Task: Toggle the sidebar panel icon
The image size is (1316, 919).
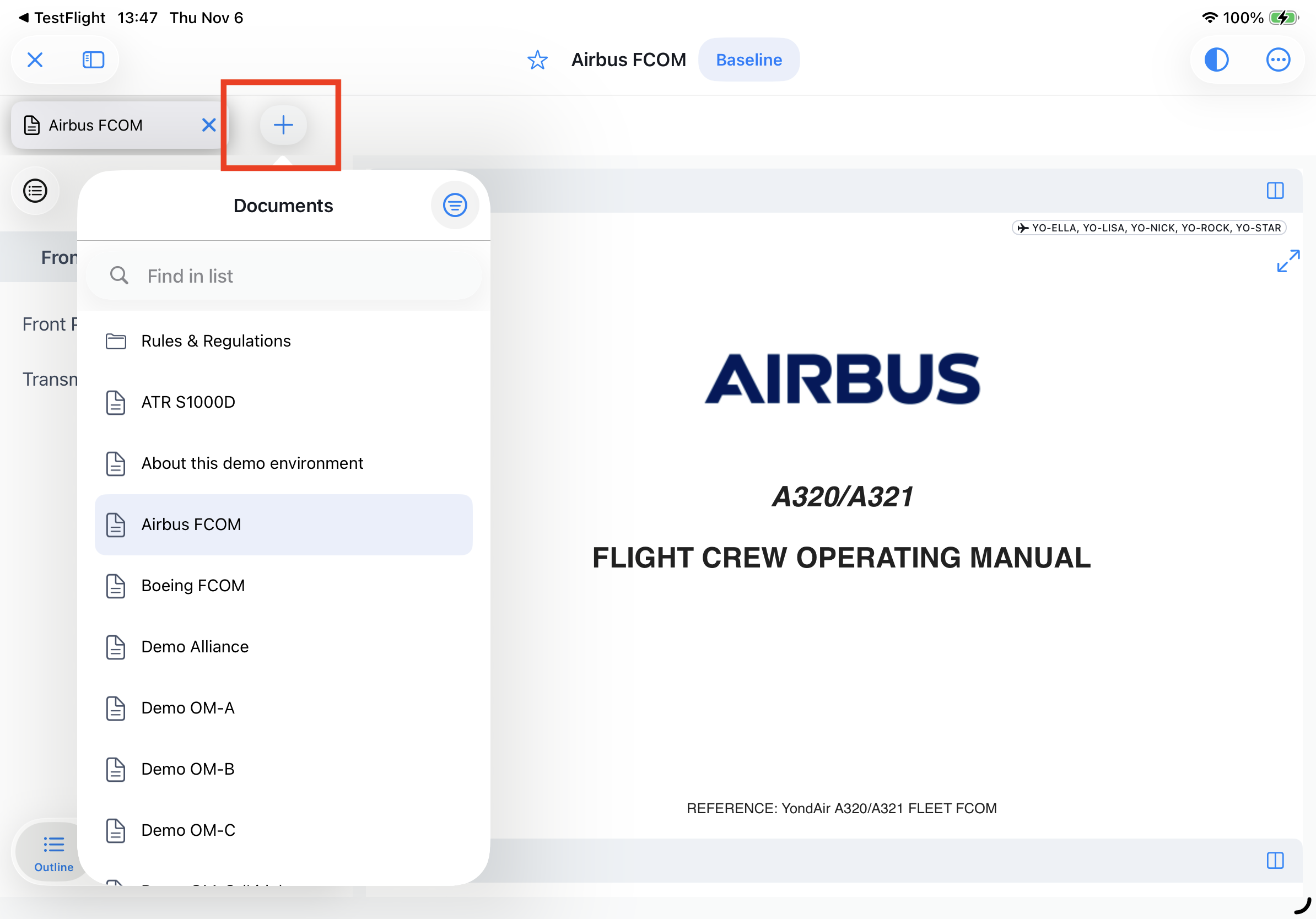Action: click(93, 60)
